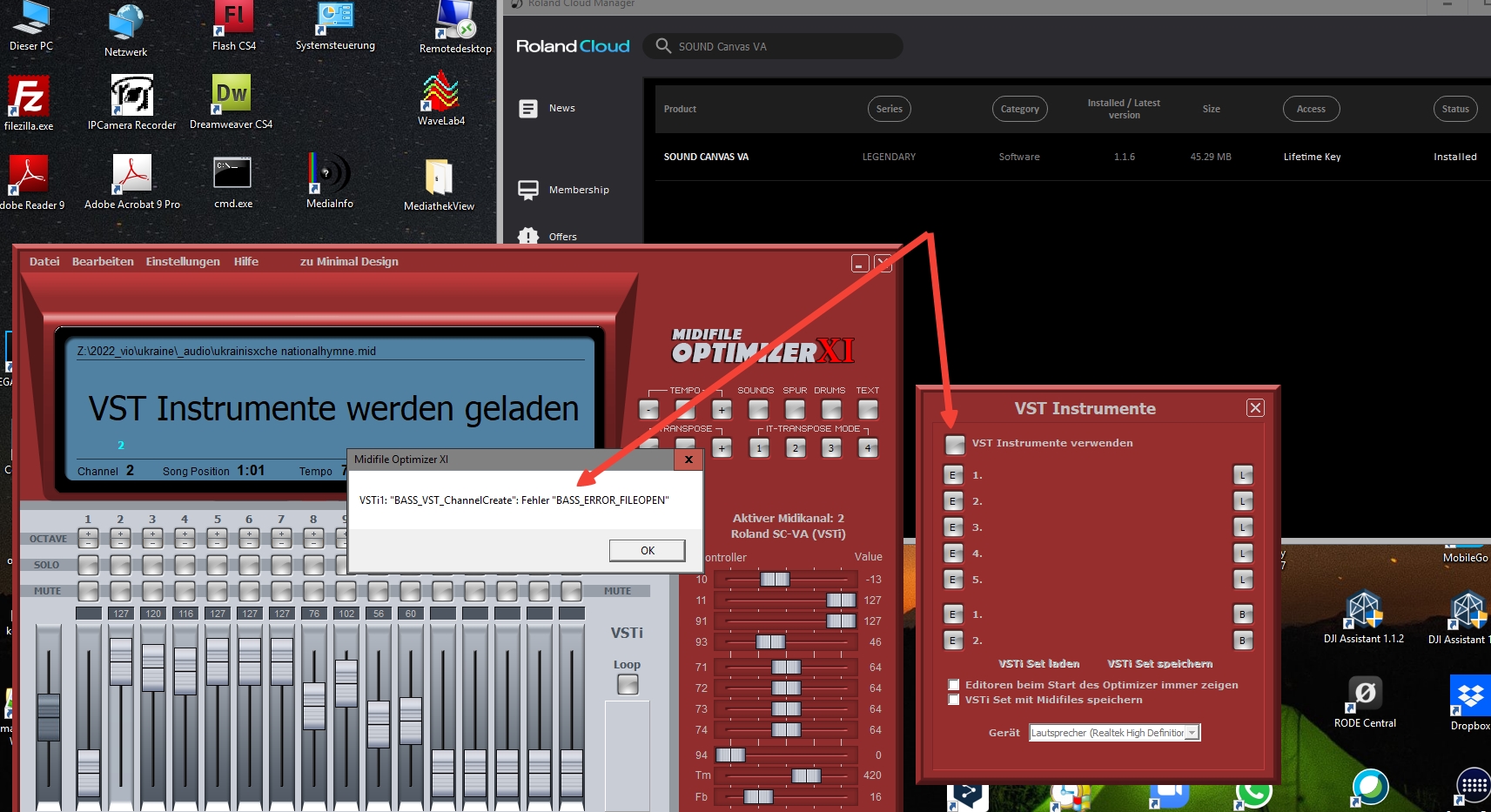Viewport: 1491px width, 812px height.
Task: Toggle Loop button in VSTi section
Action: point(627,685)
